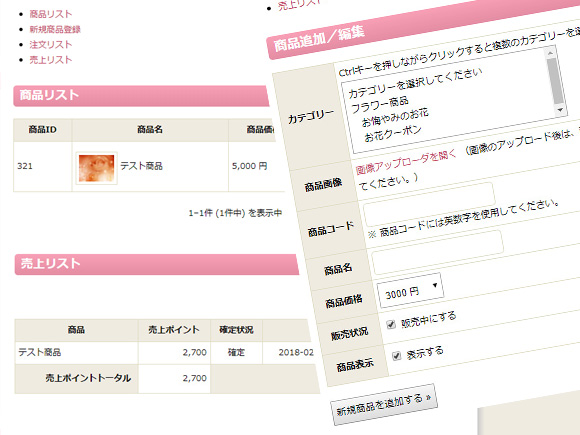This screenshot has width=580, height=435.
Task: Go to 注文リスト page
Action: point(51,44)
